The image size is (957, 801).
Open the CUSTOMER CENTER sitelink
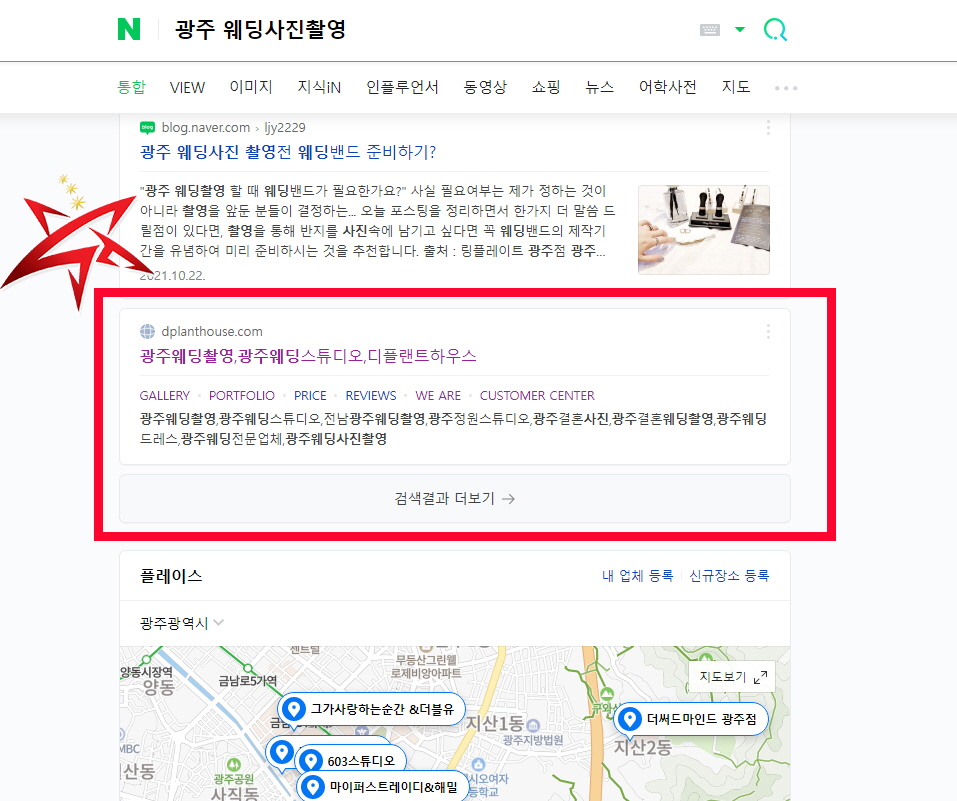tap(537, 396)
